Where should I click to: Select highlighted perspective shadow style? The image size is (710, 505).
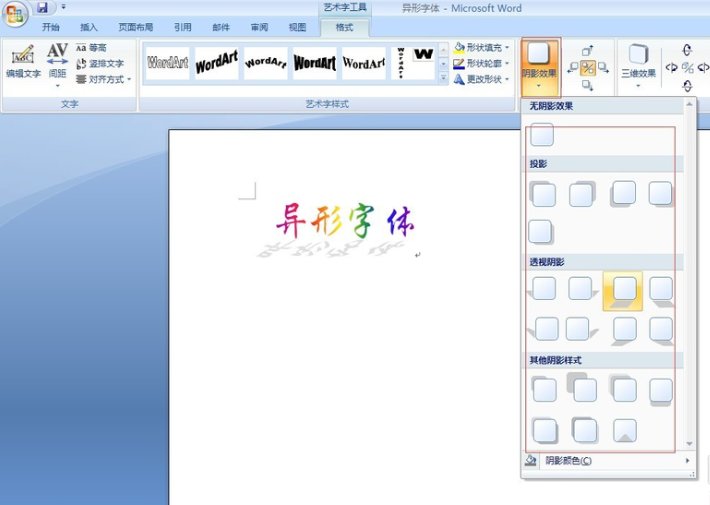click(623, 291)
